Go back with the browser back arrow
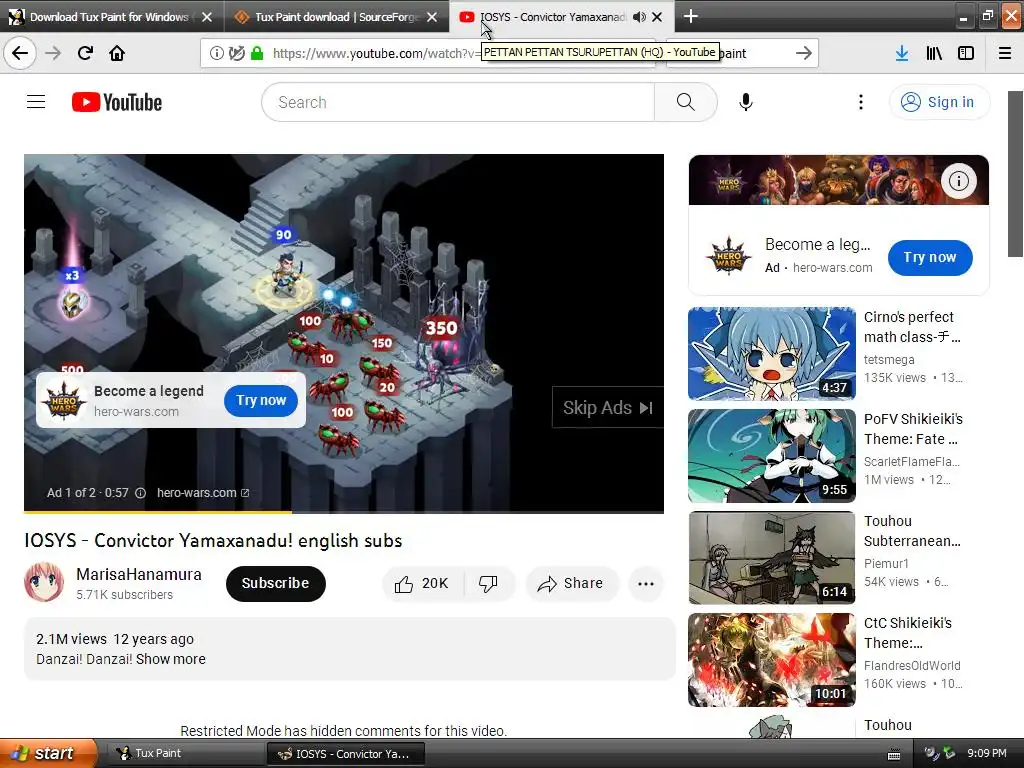Viewport: 1024px width, 768px height. (x=20, y=53)
